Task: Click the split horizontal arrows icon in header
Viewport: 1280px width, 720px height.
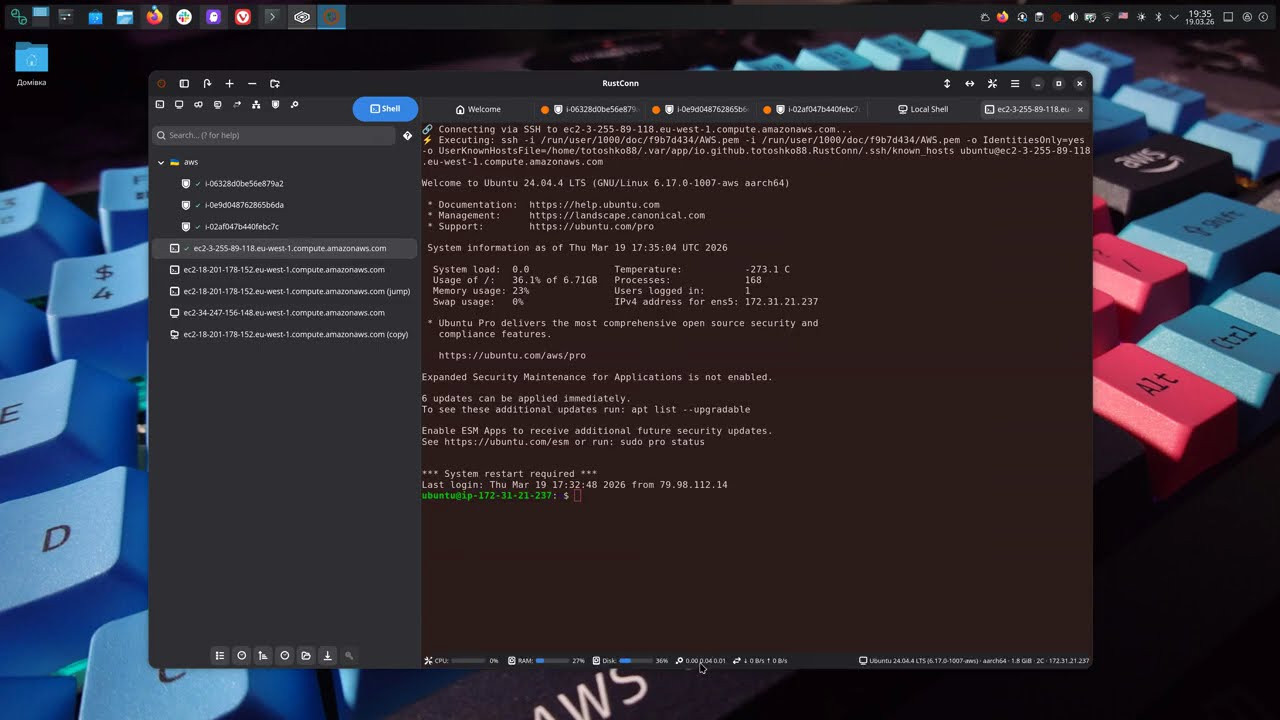Action: coord(969,84)
